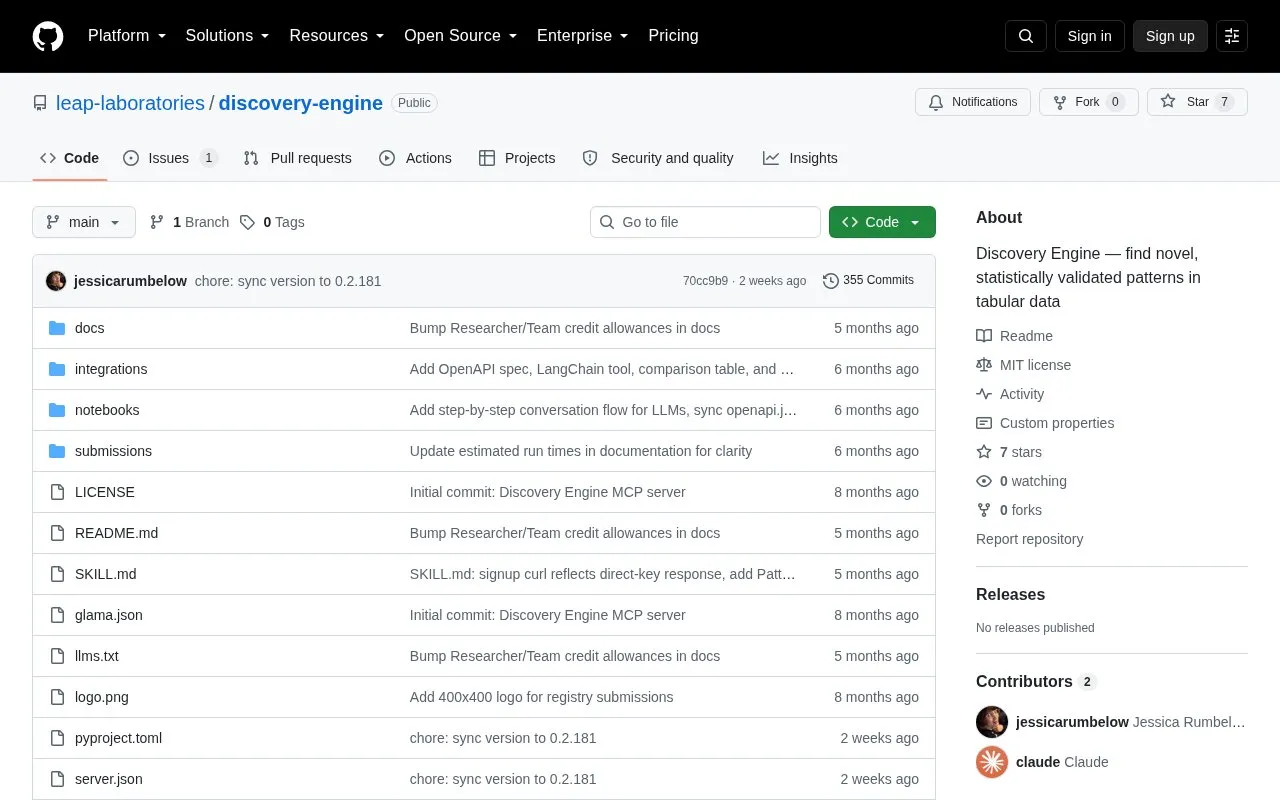Open the green Code dropdown
This screenshot has width=1280, height=800.
coord(882,222)
